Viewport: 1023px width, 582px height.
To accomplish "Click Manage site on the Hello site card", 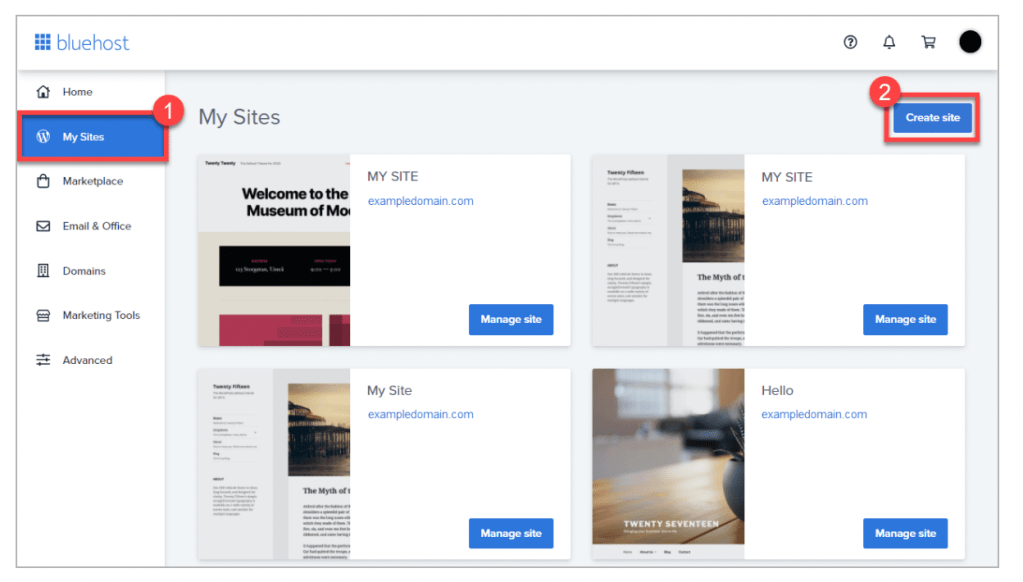I will tap(905, 533).
